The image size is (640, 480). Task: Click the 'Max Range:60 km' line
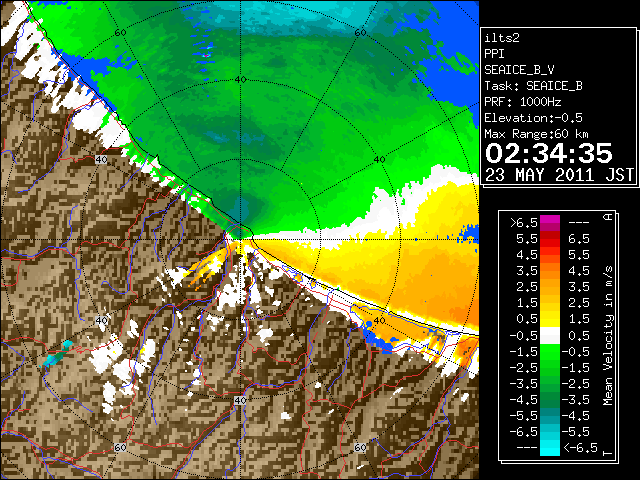536,134
